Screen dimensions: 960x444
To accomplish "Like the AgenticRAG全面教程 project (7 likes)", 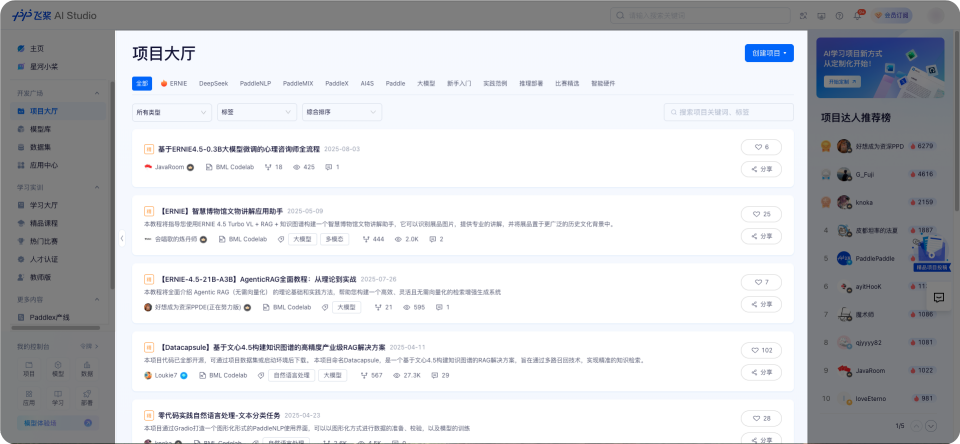I will pyautogui.click(x=761, y=282).
